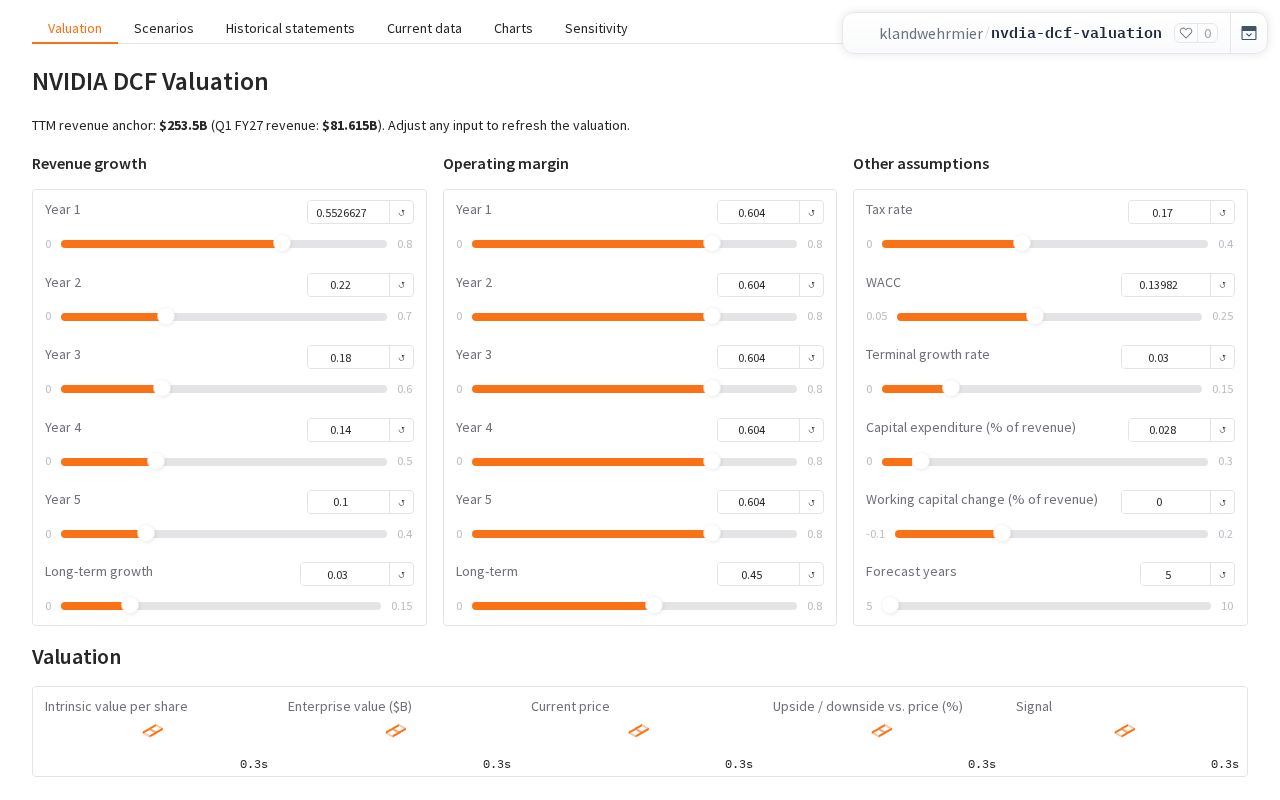Adjust Terminal growth rate slider

tap(1042, 389)
